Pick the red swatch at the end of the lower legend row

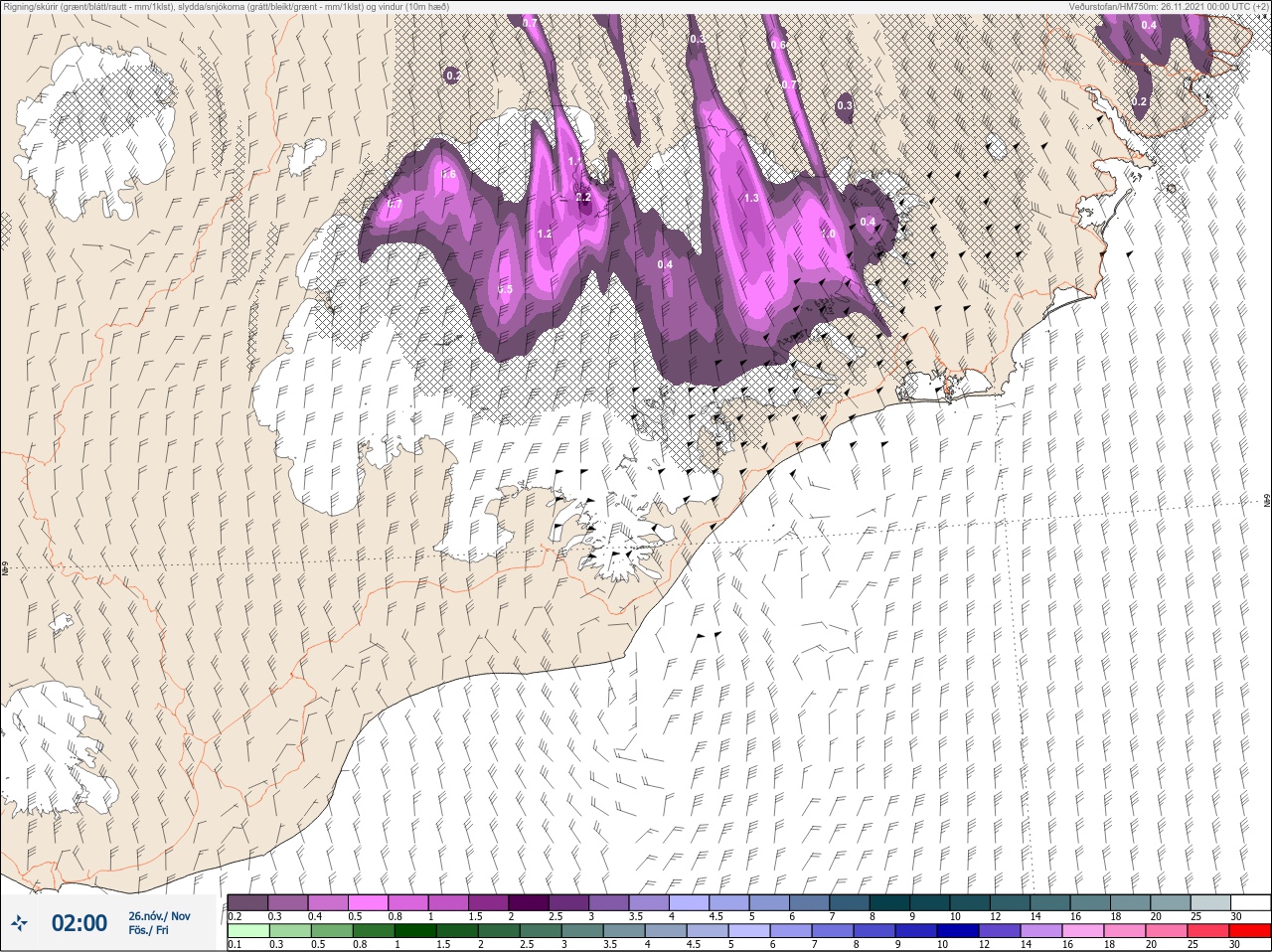pyautogui.click(x=1250, y=931)
